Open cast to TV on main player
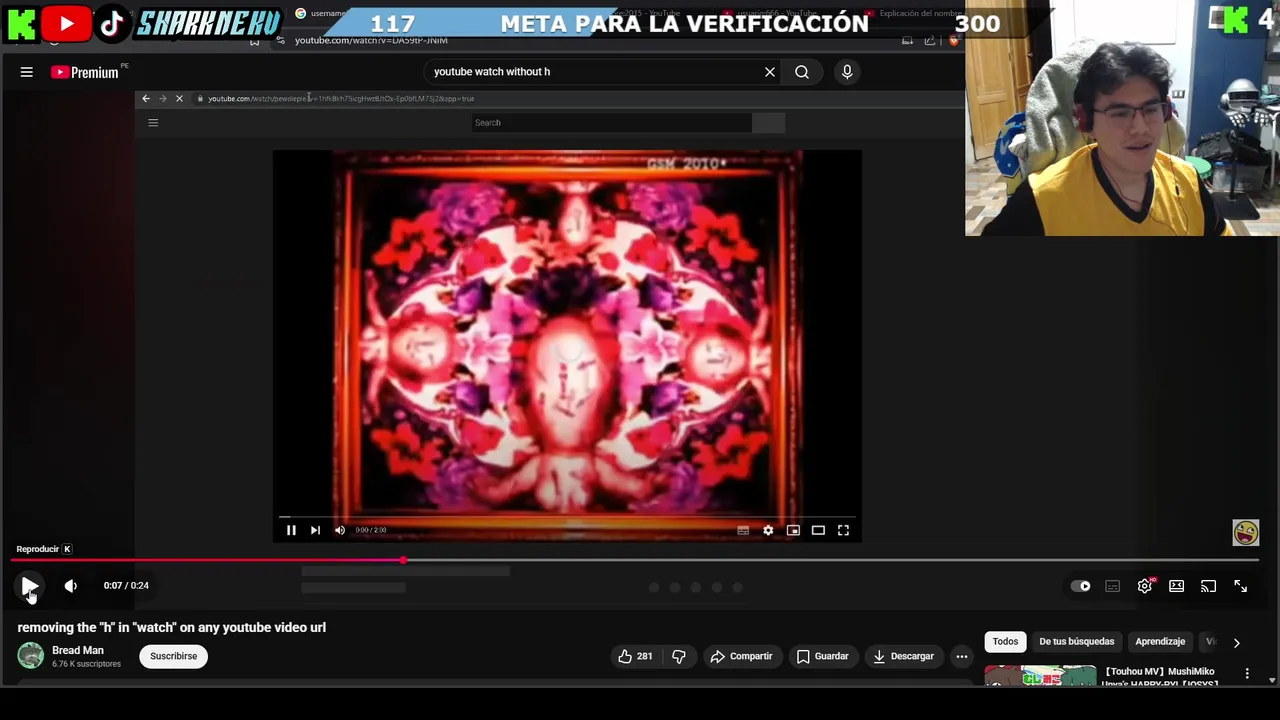This screenshot has height=720, width=1280. tap(1208, 586)
